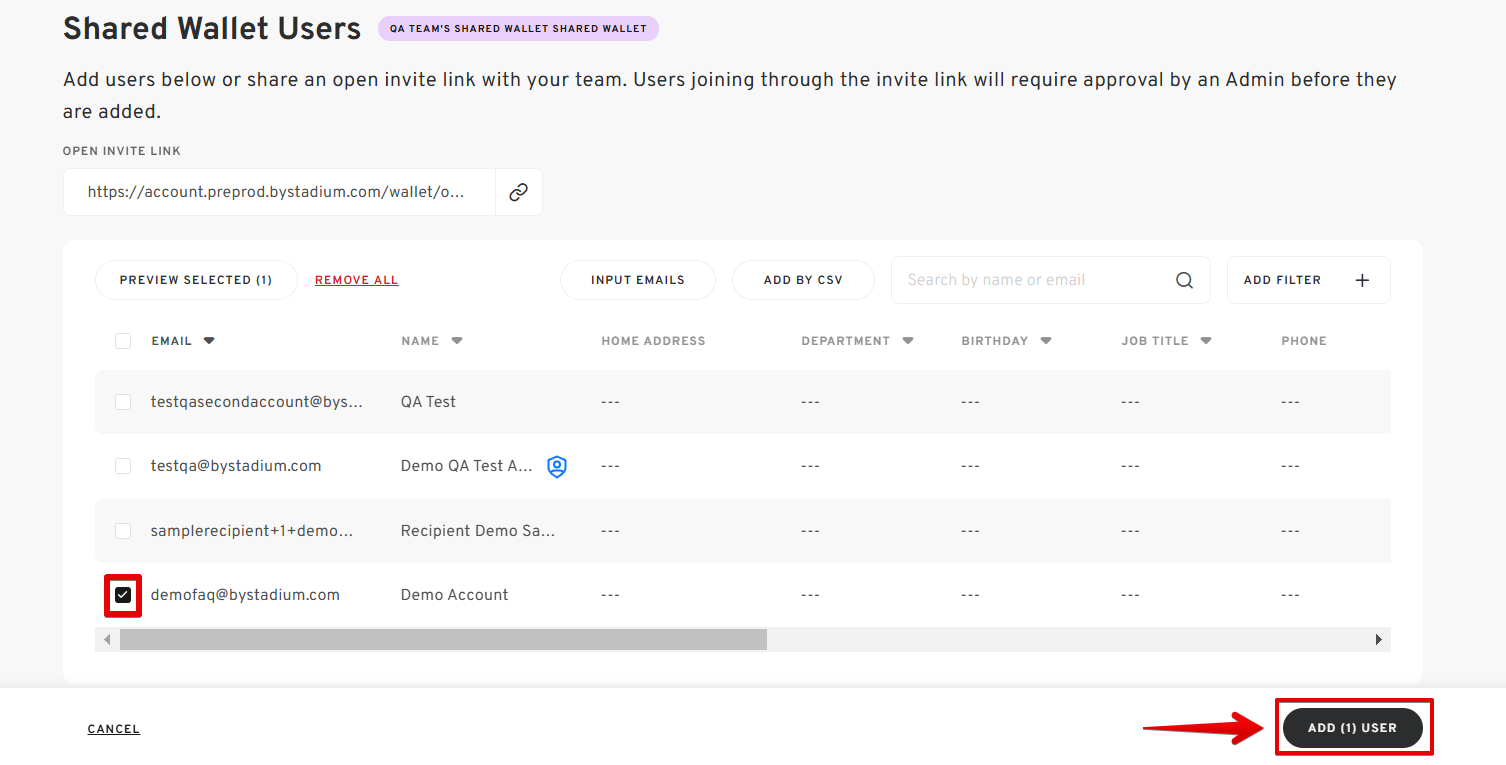Click the horizontal scrollbar thumb
The width and height of the screenshot is (1506, 765).
click(443, 639)
